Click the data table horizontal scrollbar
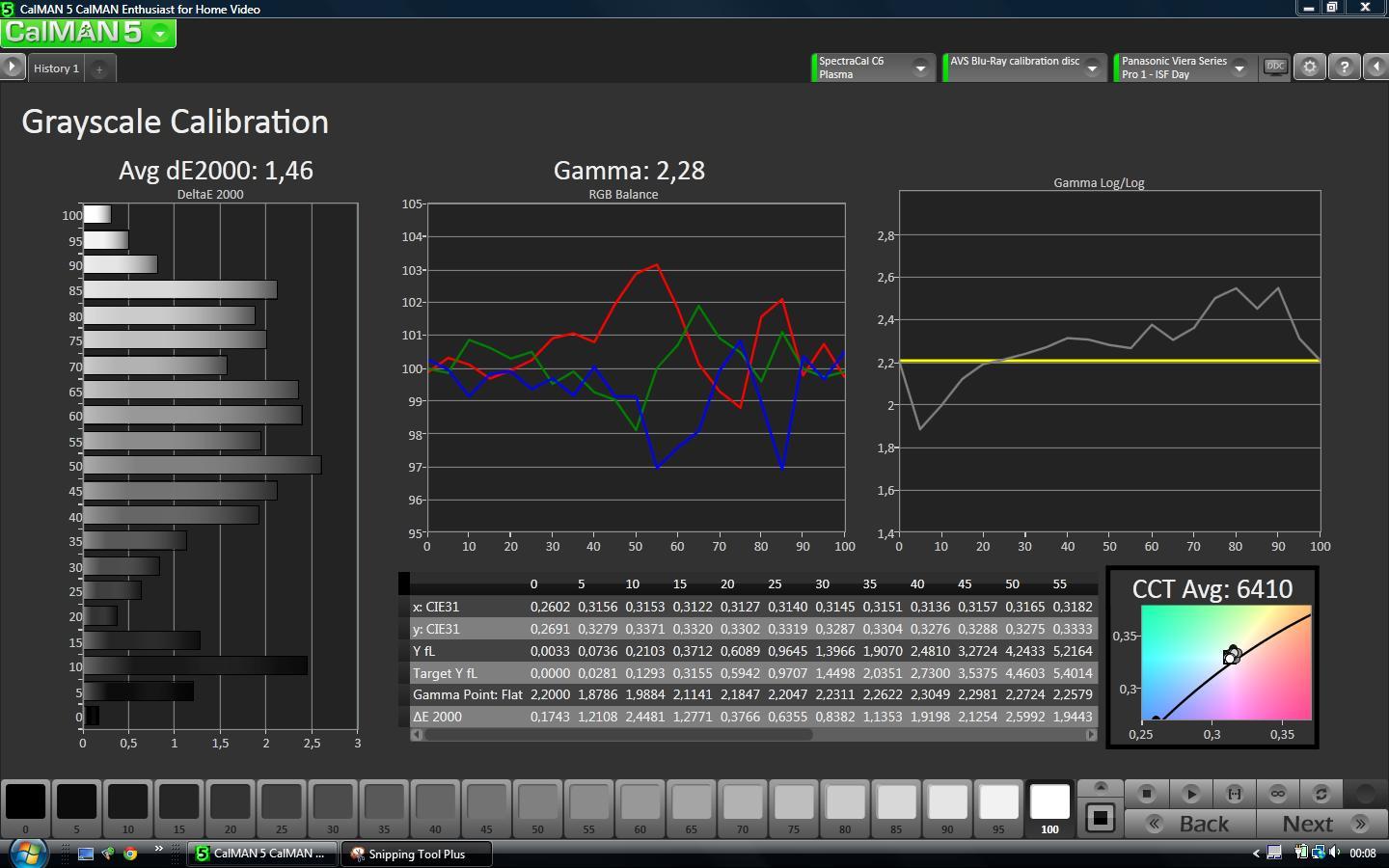 click(x=617, y=735)
